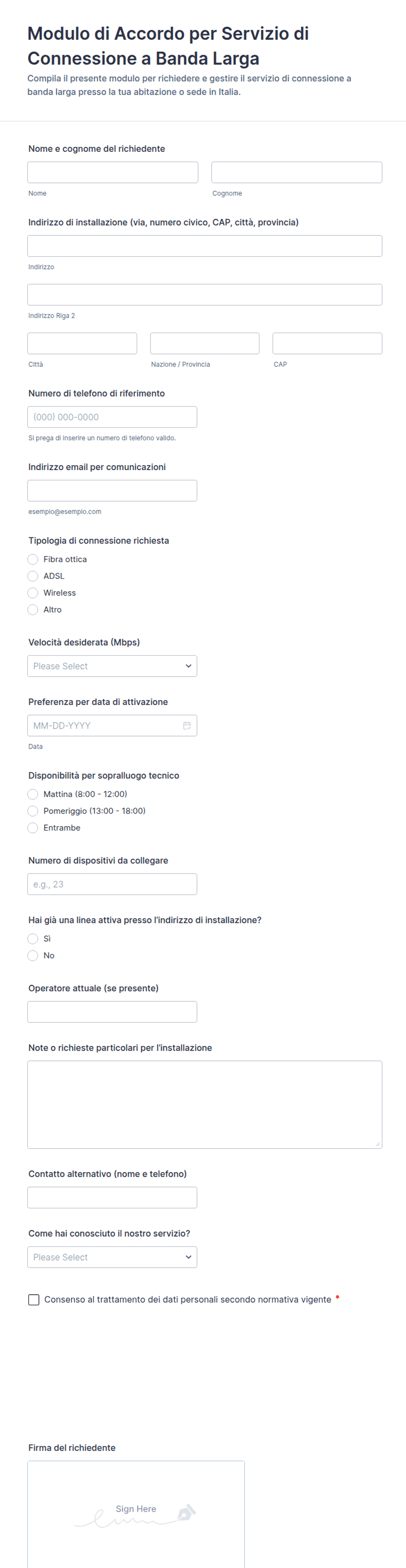Choose the ADSL radio option
Viewport: 406px width, 1568px height.
33,576
